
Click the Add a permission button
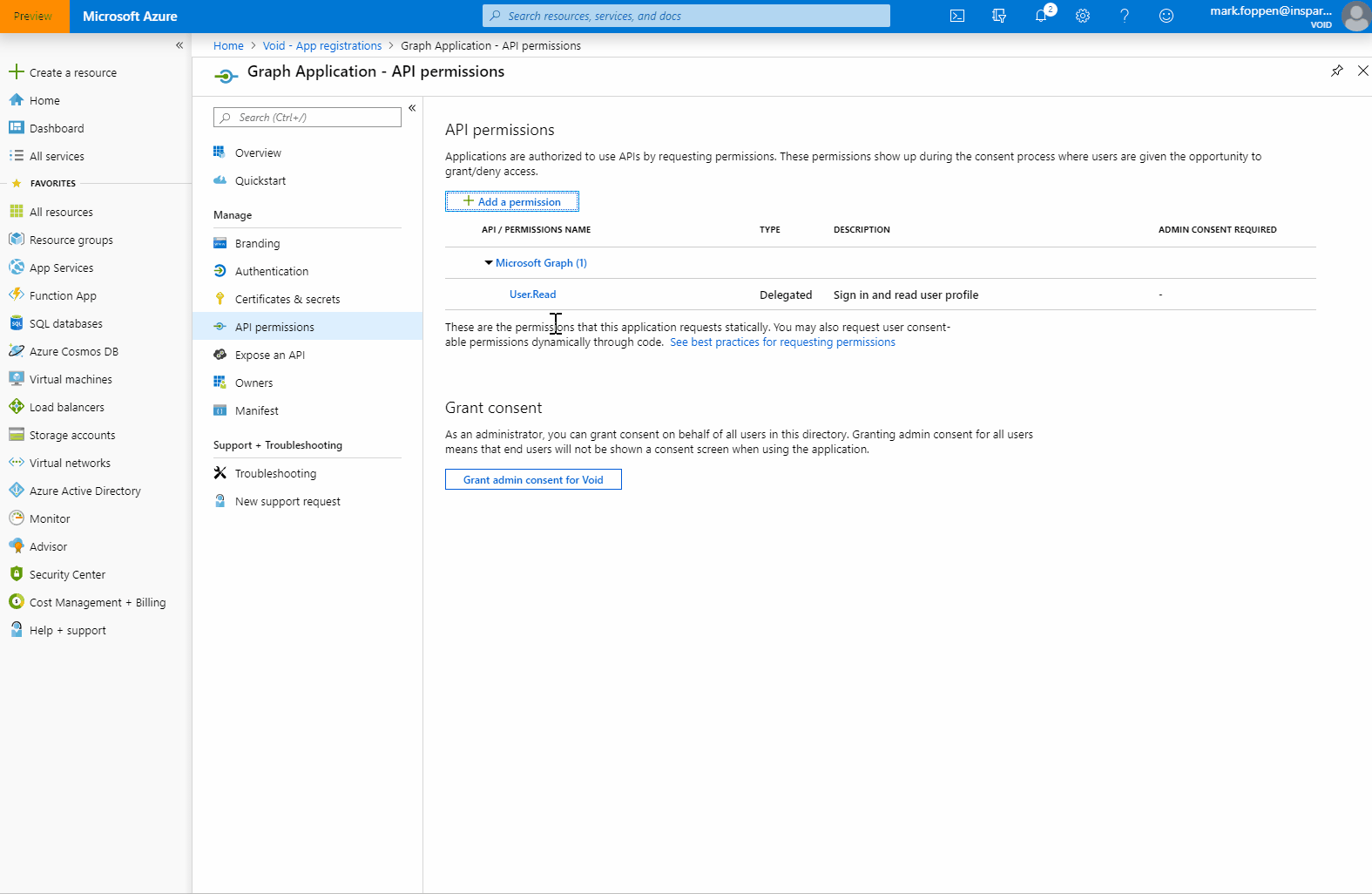click(x=512, y=201)
